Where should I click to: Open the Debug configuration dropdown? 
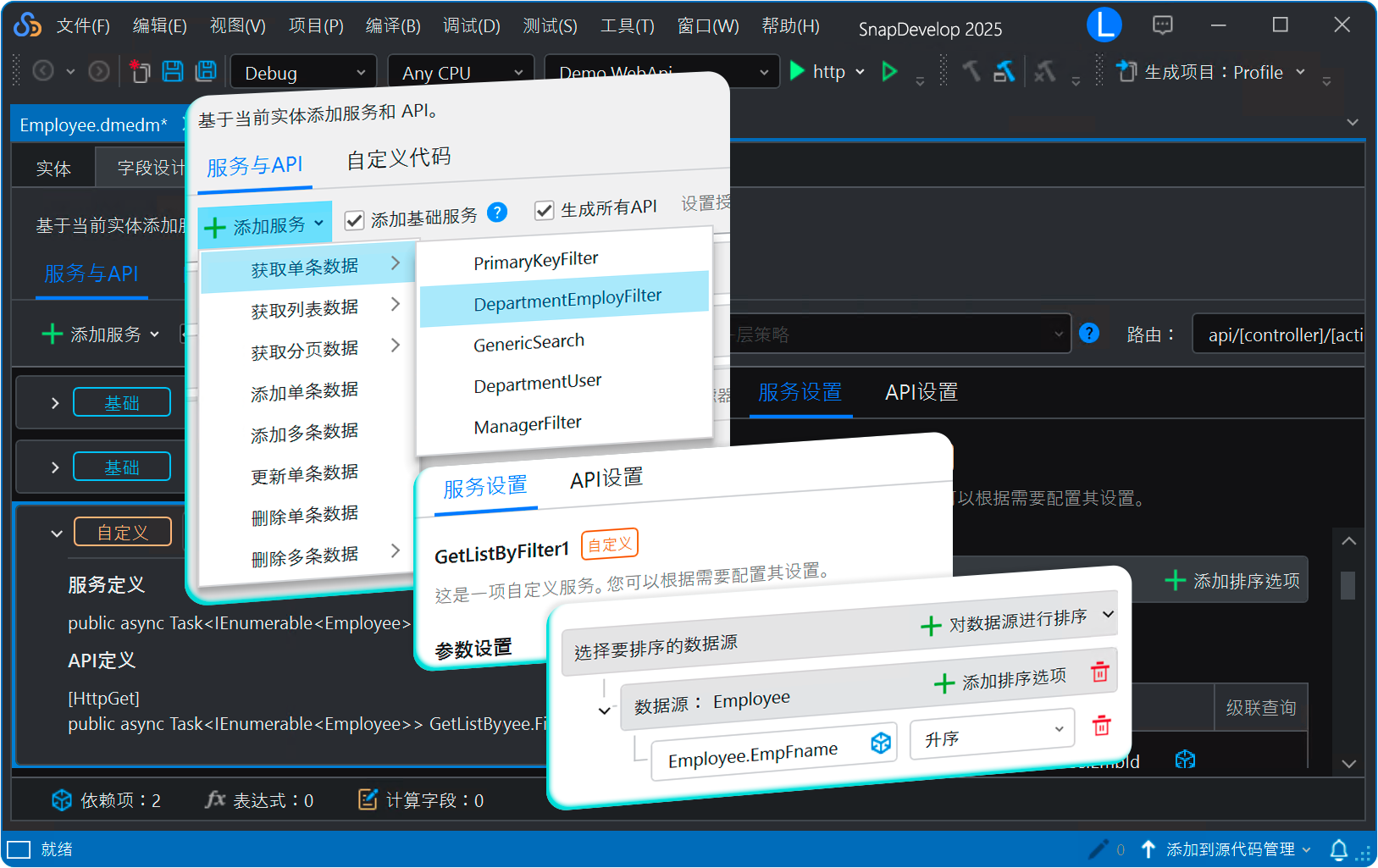click(302, 72)
